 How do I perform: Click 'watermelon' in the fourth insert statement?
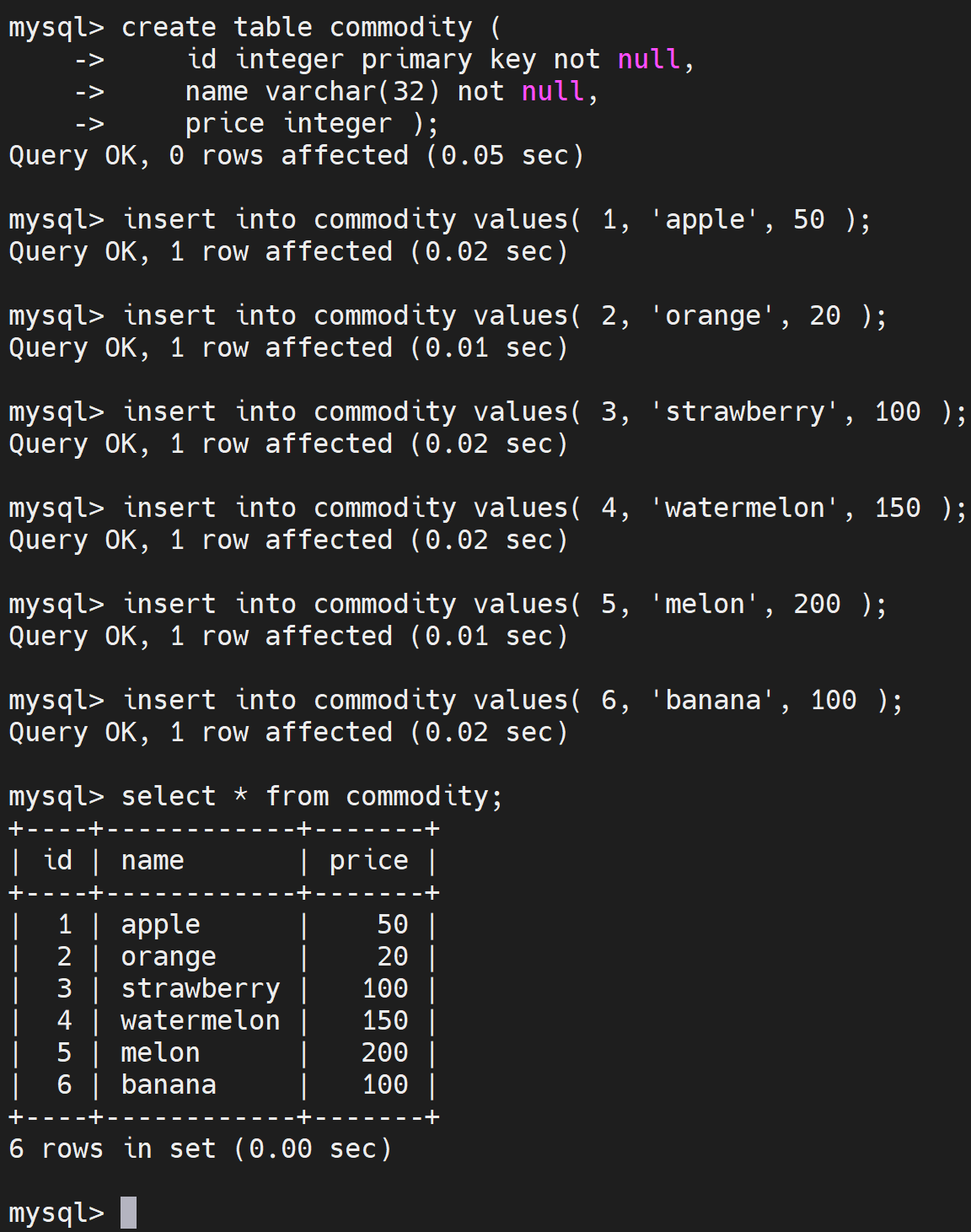coord(745,508)
